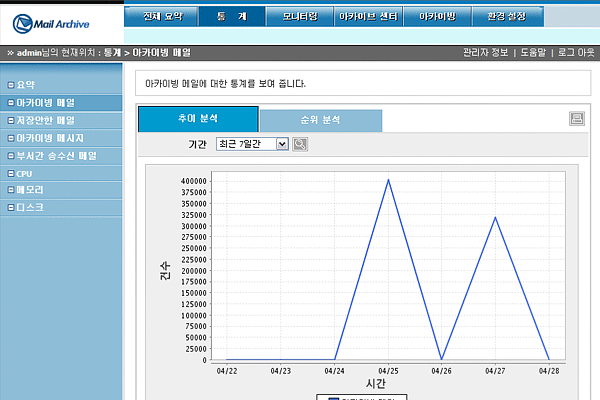Viewport: 600px width, 400px height.
Task: Click the bullet icon beside CPU
Action: [x=11, y=174]
